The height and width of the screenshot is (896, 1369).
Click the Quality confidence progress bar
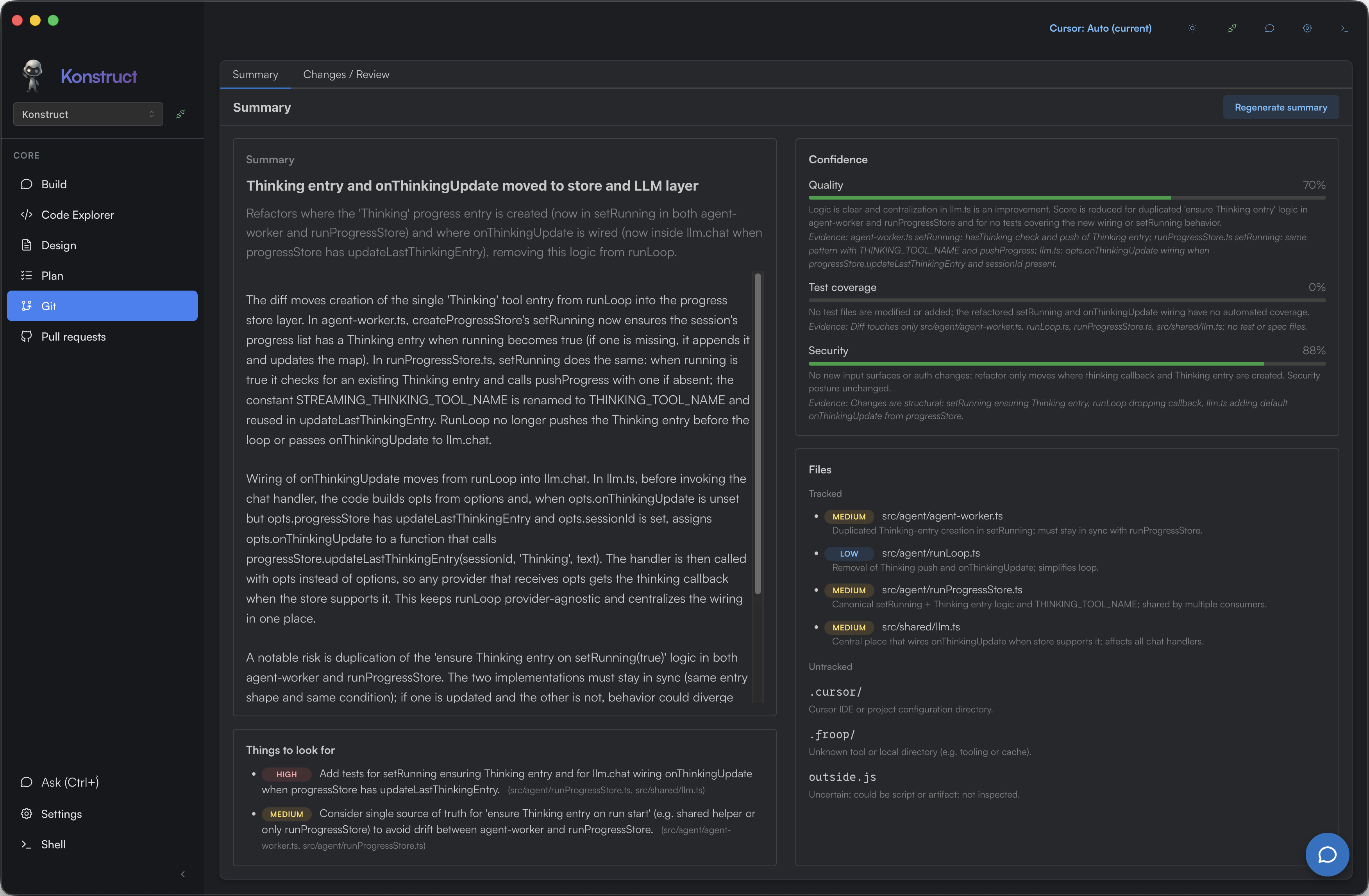(x=1067, y=197)
